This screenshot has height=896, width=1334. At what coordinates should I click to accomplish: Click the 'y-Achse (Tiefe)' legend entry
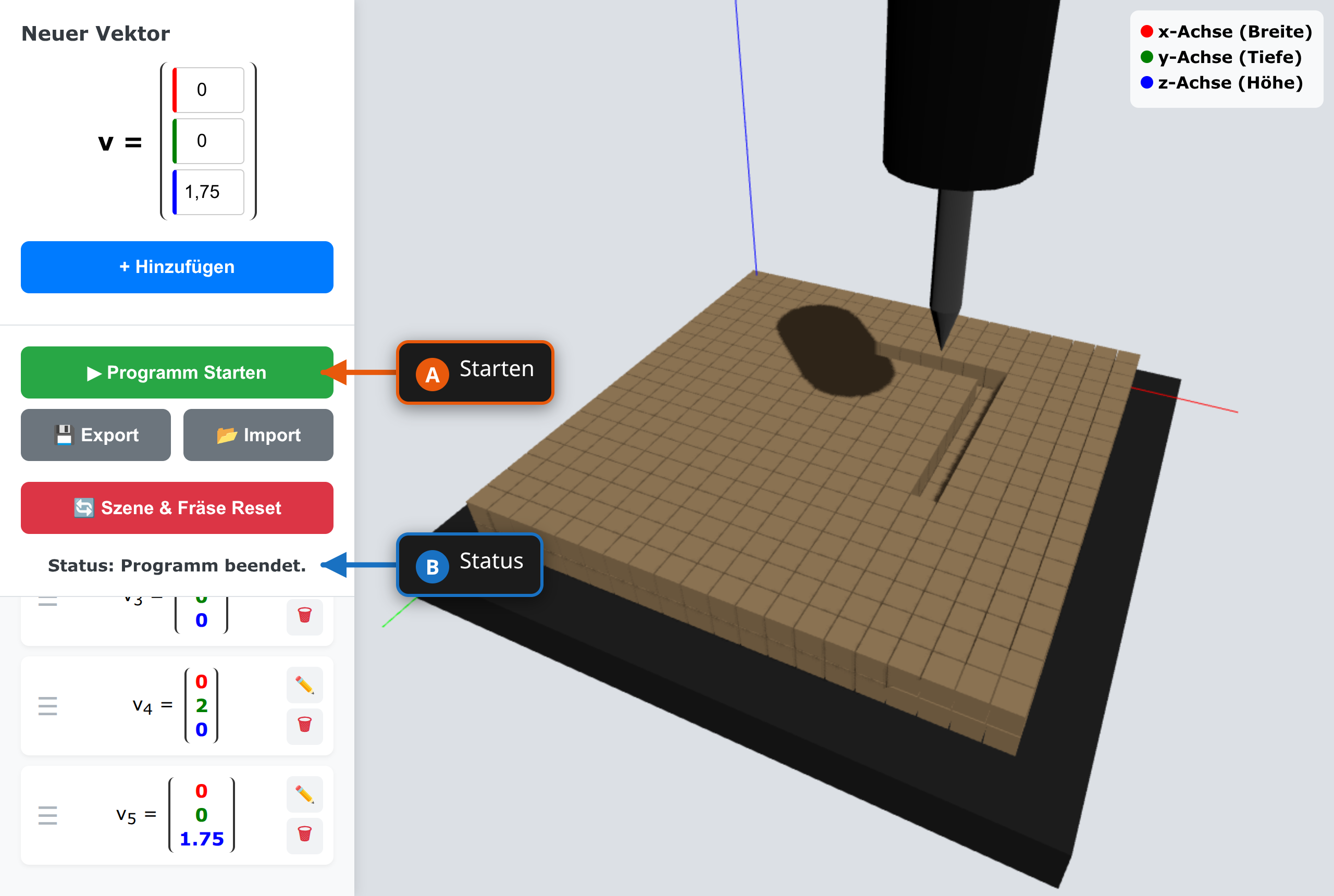pos(1221,57)
